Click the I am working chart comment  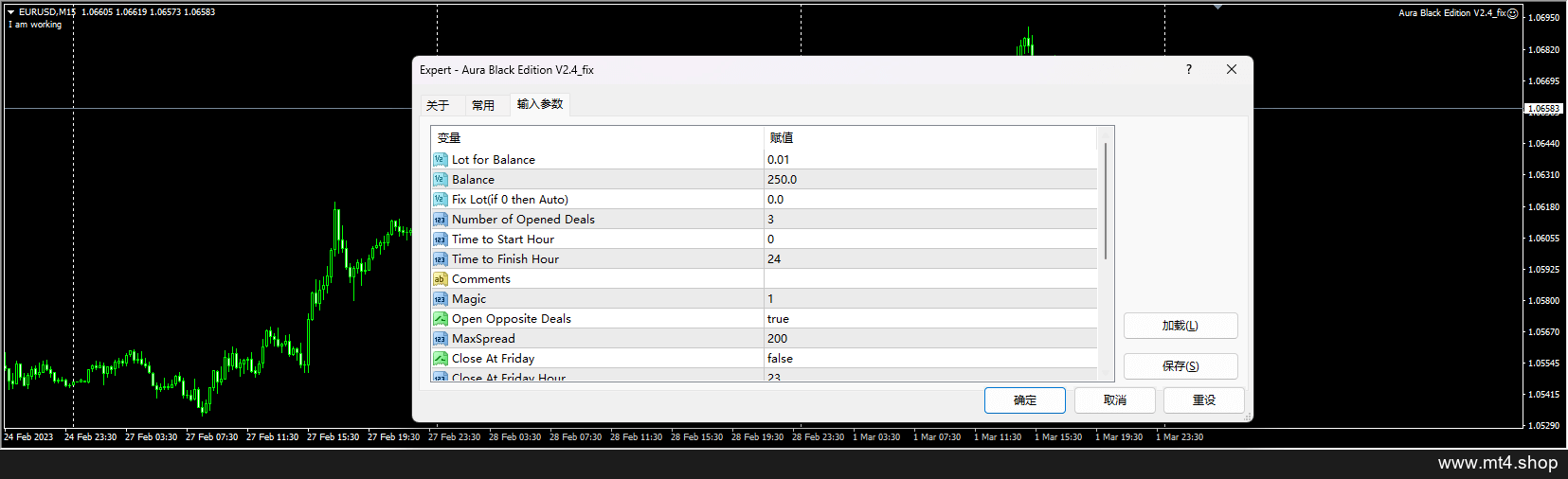tap(35, 25)
